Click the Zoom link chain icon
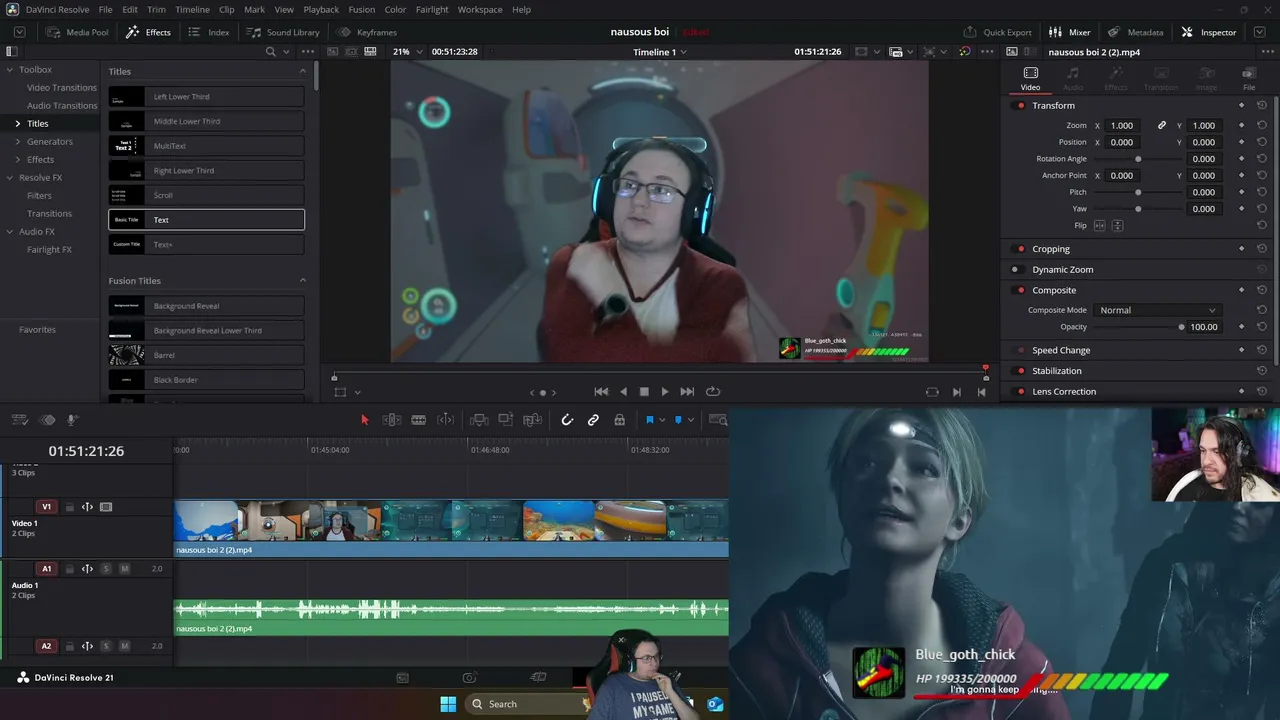The width and height of the screenshot is (1280, 720). coord(1162,126)
